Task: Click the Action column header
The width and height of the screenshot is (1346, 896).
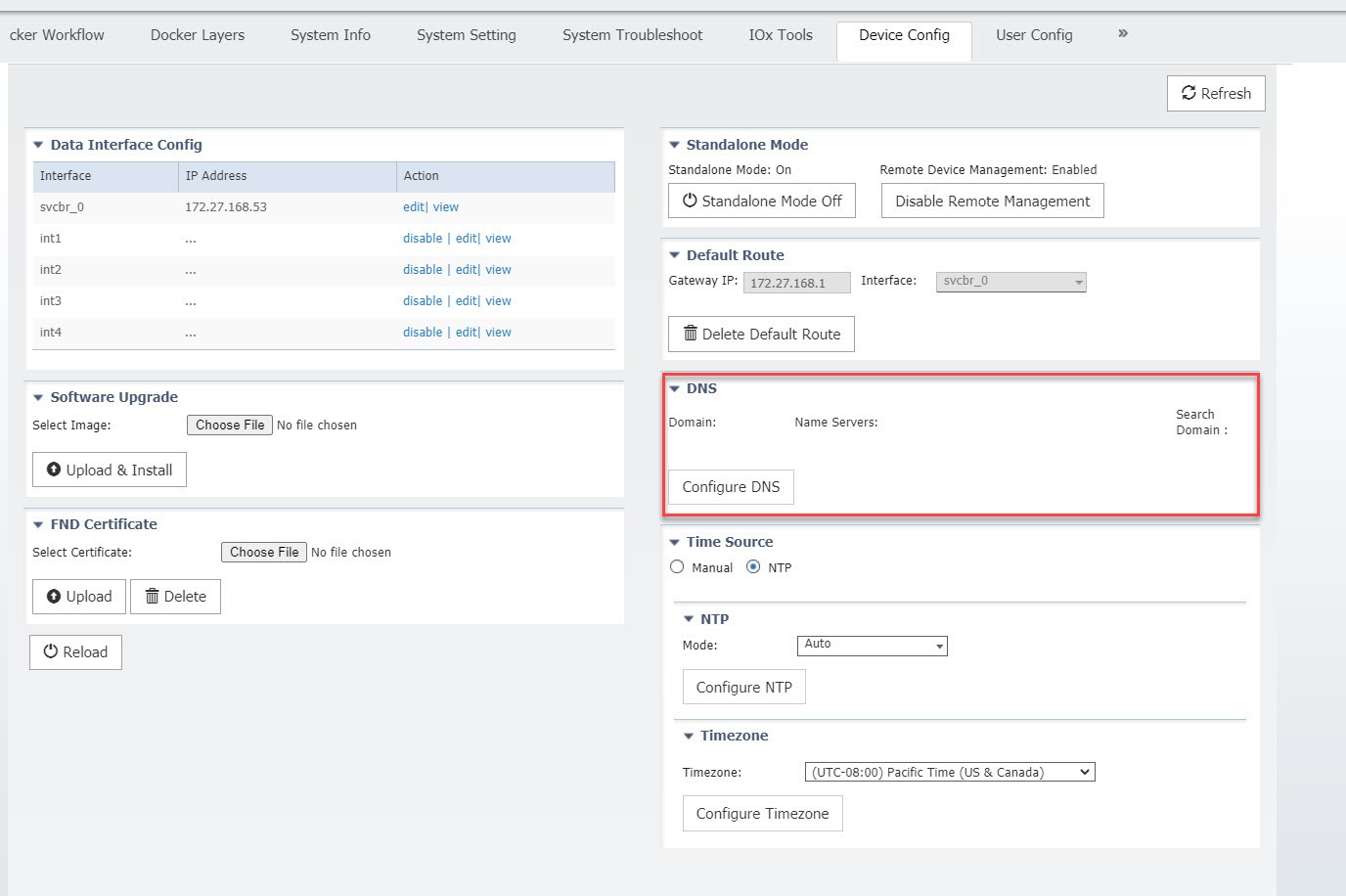Action: (506, 176)
